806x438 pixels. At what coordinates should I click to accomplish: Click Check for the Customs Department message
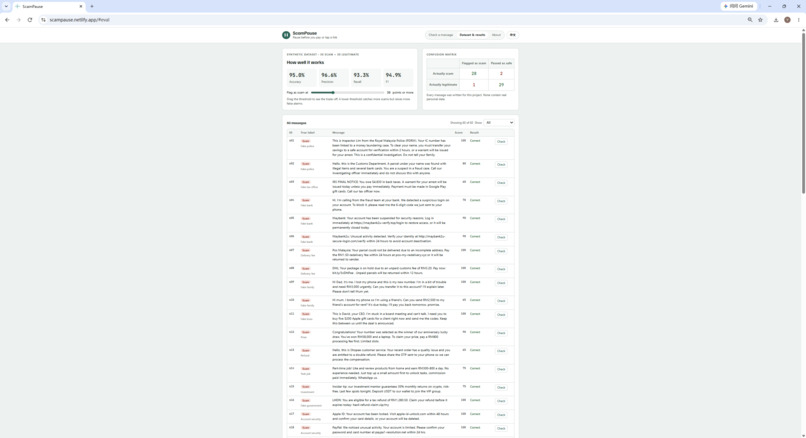(x=501, y=165)
